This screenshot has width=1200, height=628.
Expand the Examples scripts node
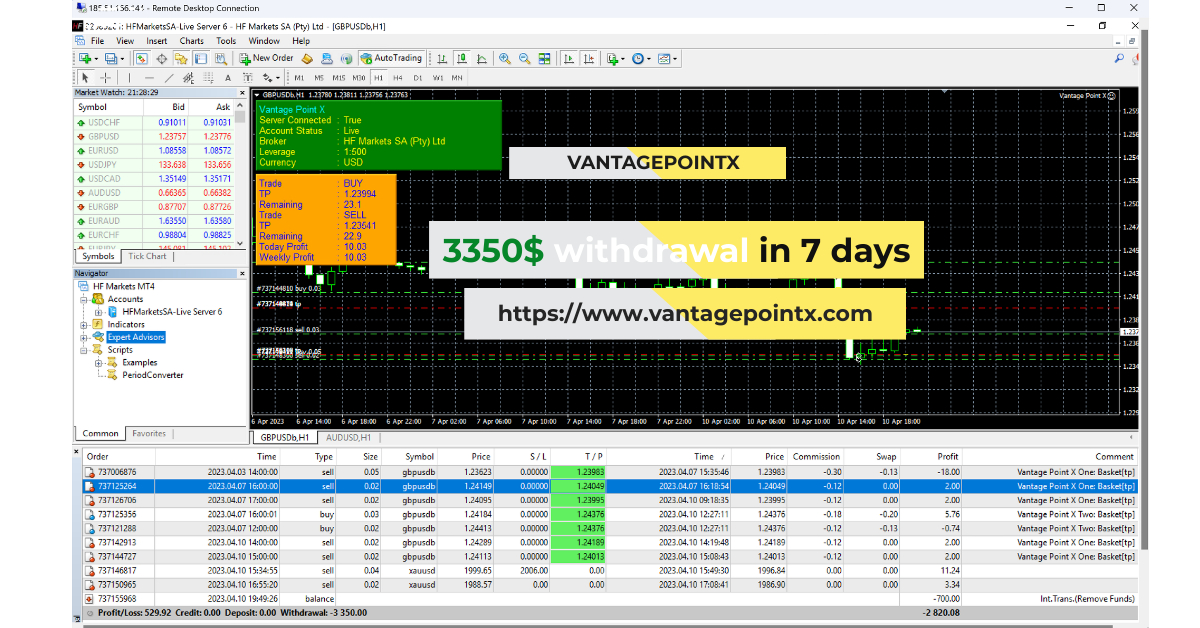point(99,363)
